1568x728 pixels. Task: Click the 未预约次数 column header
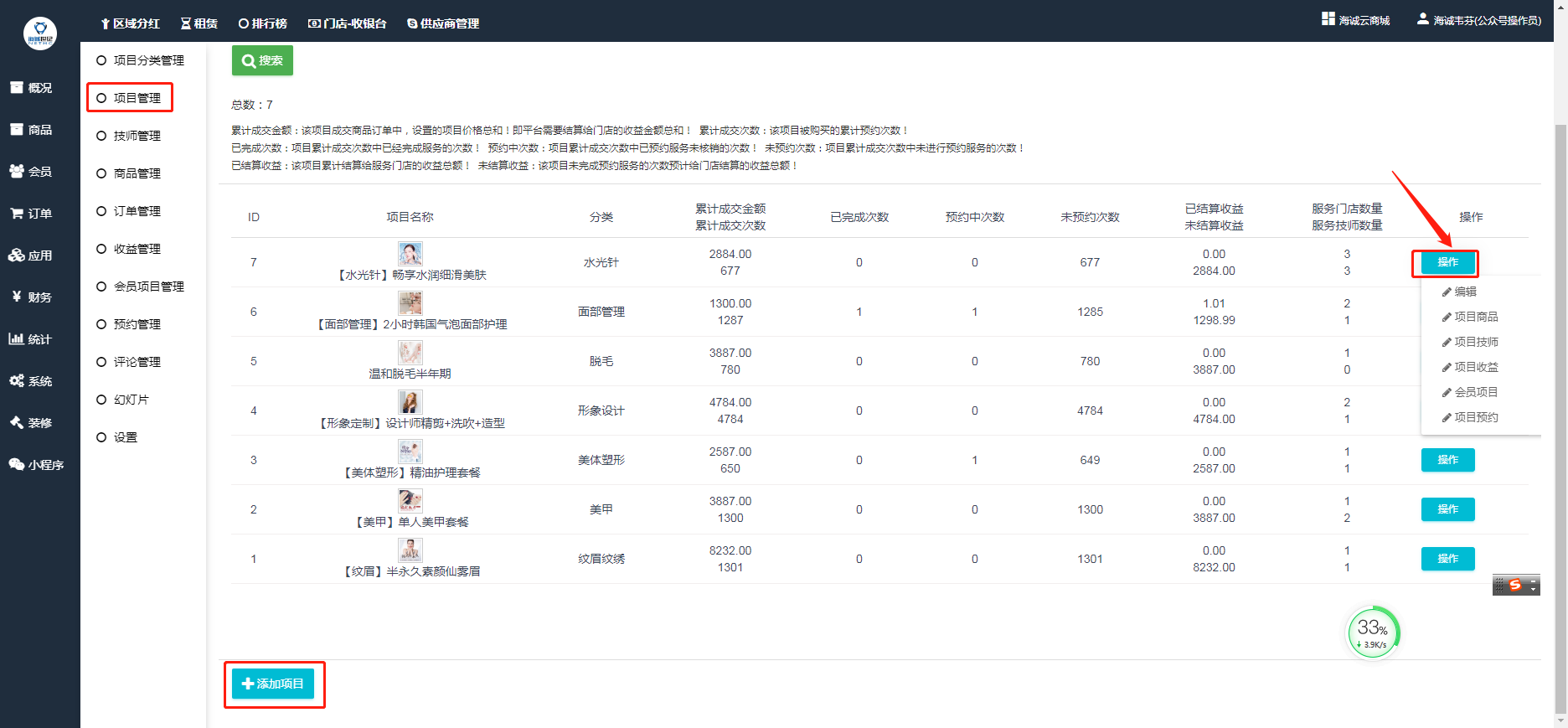click(x=1090, y=217)
